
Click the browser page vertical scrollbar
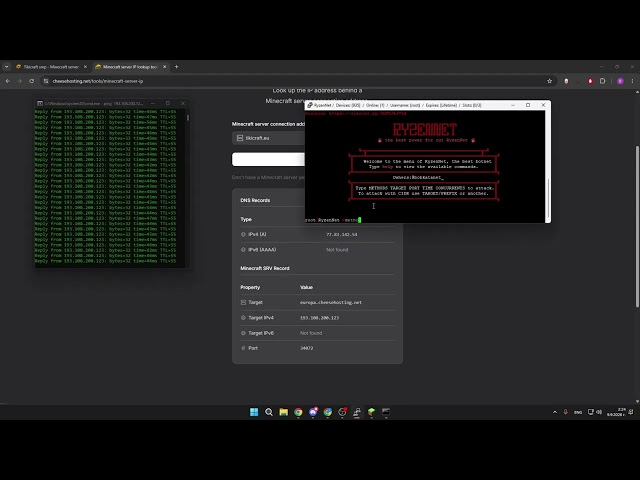click(637, 227)
